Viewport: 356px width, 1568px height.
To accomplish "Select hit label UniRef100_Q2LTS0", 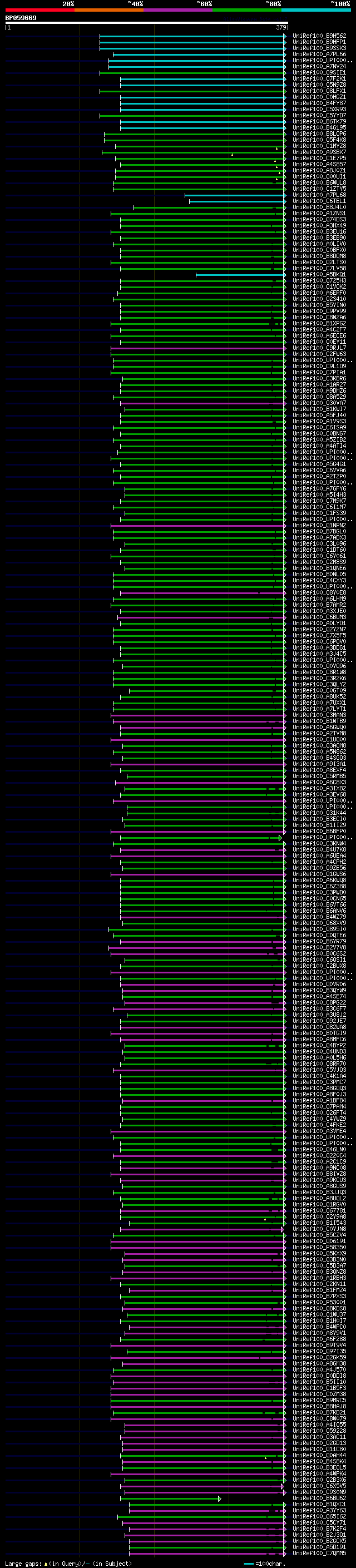I will (319, 263).
